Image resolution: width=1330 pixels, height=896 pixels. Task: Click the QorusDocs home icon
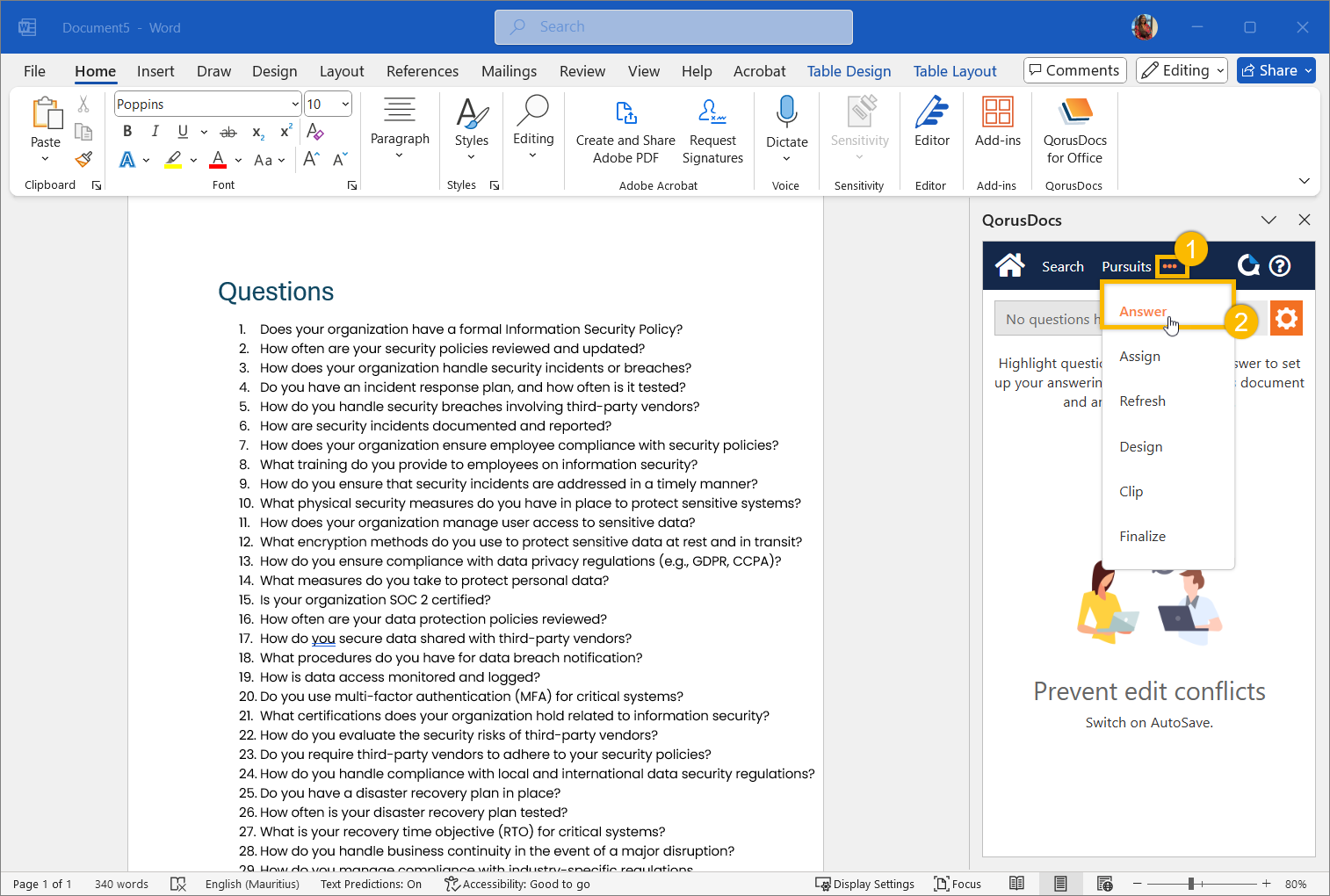1009,265
